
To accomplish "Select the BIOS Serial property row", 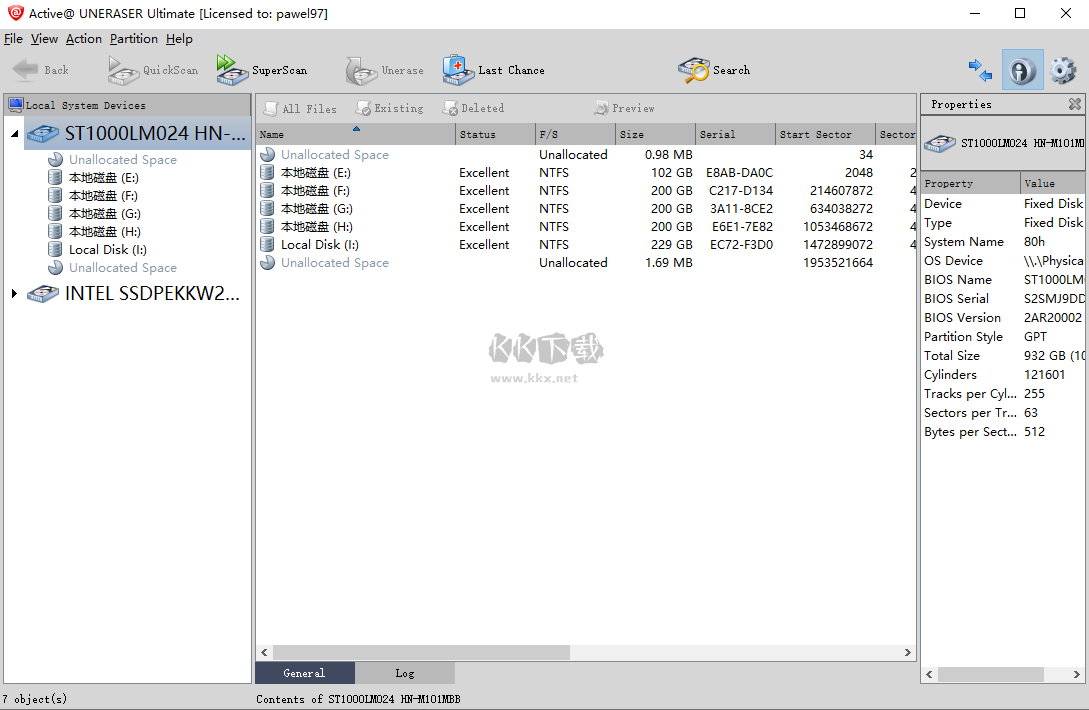I will pyautogui.click(x=1003, y=299).
